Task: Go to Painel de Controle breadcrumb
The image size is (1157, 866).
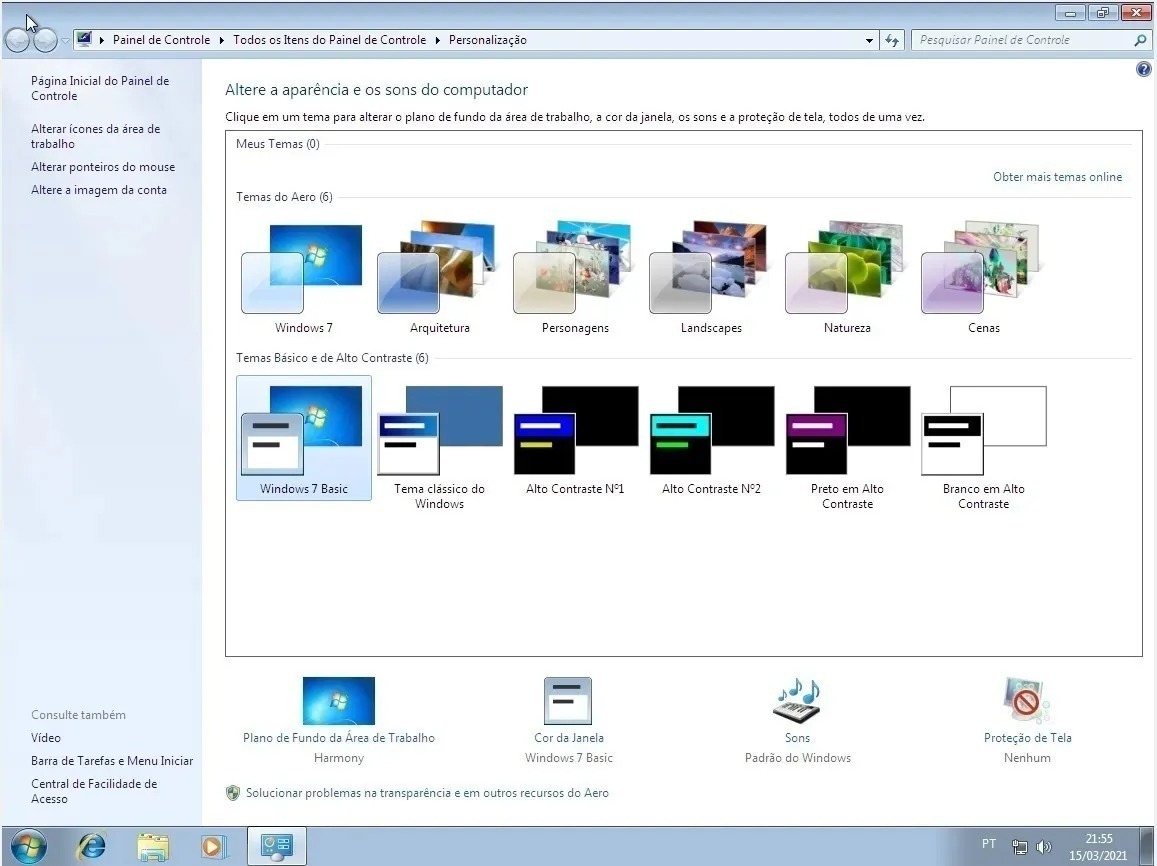Action: point(161,40)
